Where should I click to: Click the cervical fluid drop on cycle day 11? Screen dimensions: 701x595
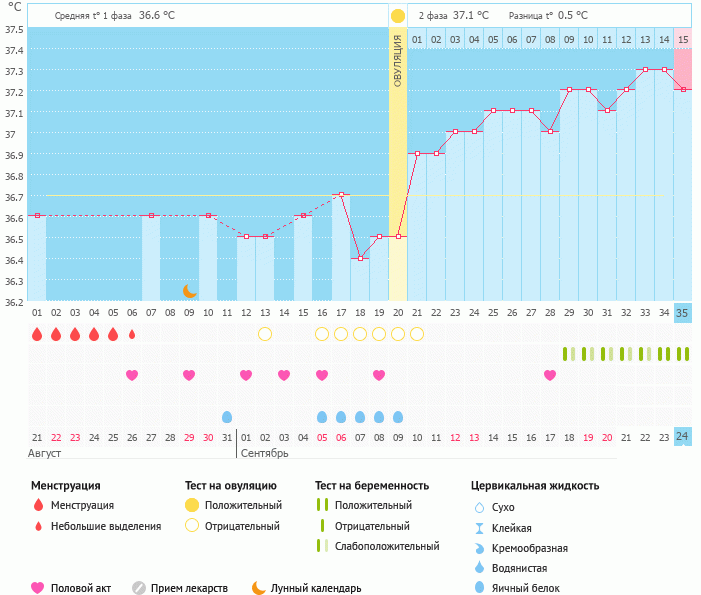pyautogui.click(x=227, y=417)
